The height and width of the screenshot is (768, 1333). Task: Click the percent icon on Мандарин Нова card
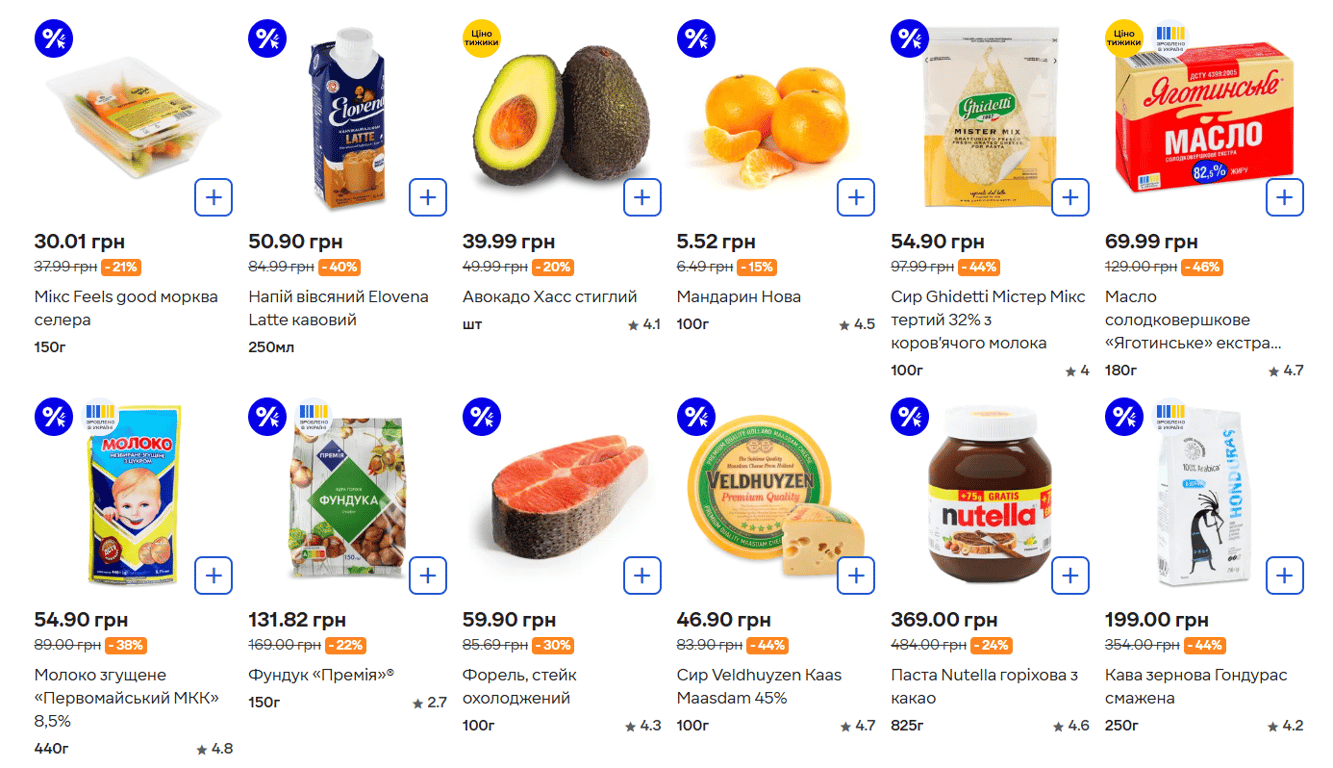coord(695,38)
